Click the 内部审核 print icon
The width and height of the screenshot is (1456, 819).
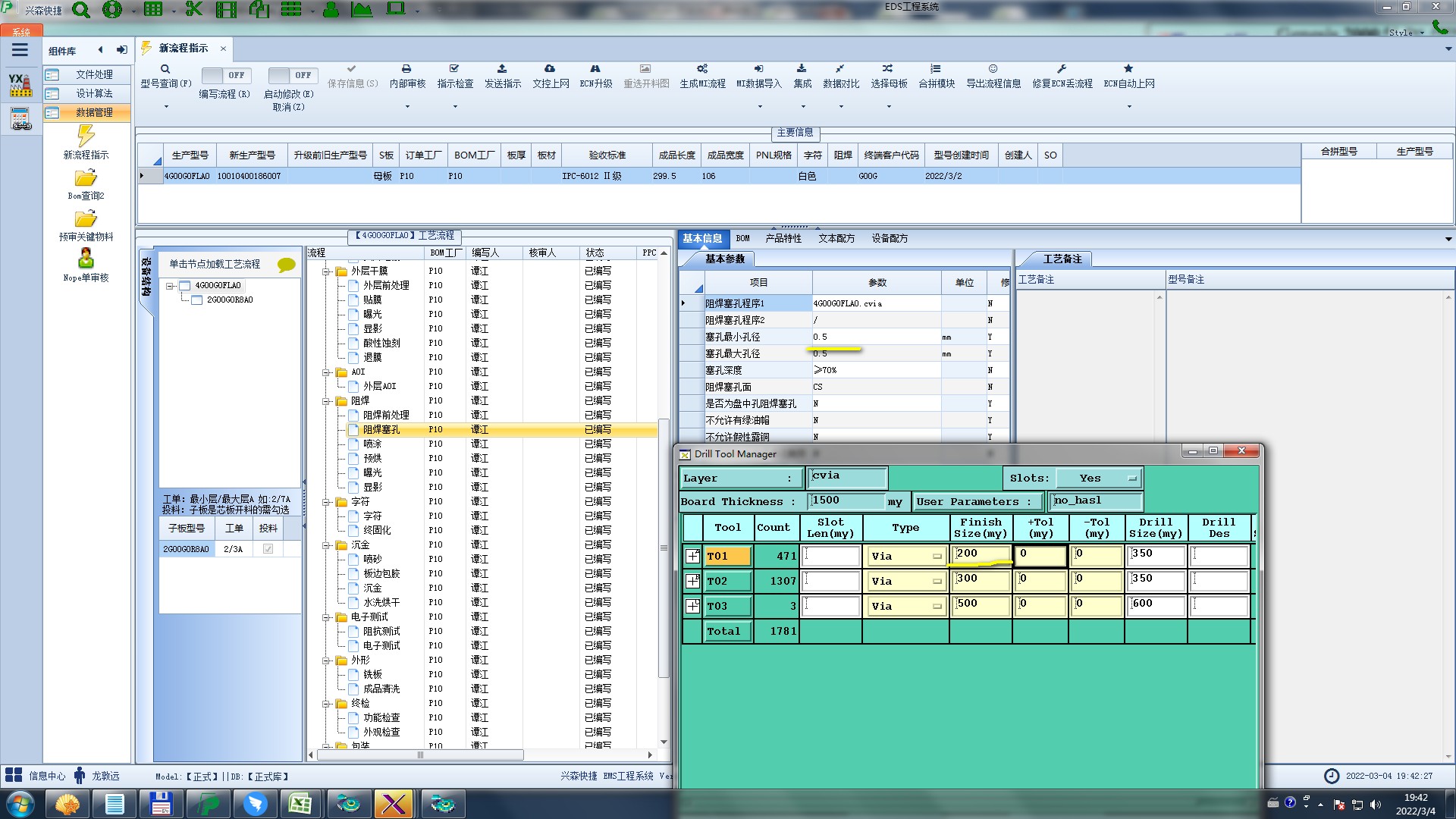point(406,69)
